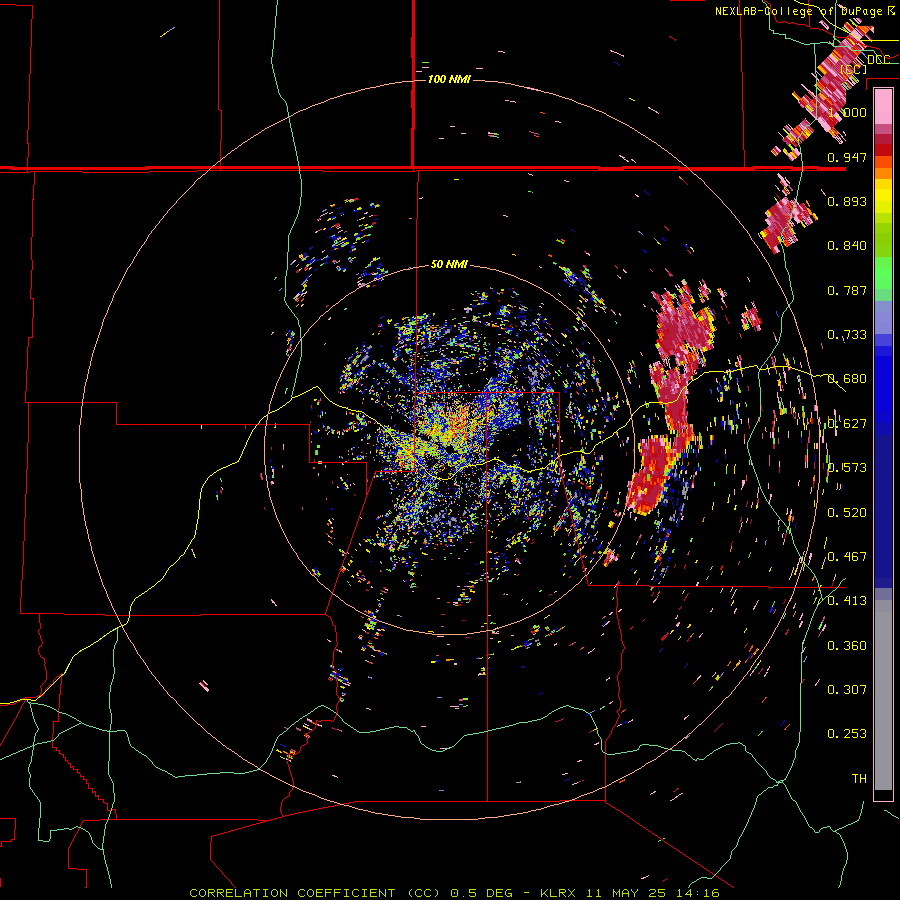Click the 0.840 scale value
Image resolution: width=900 pixels, height=900 pixels.
click(847, 246)
